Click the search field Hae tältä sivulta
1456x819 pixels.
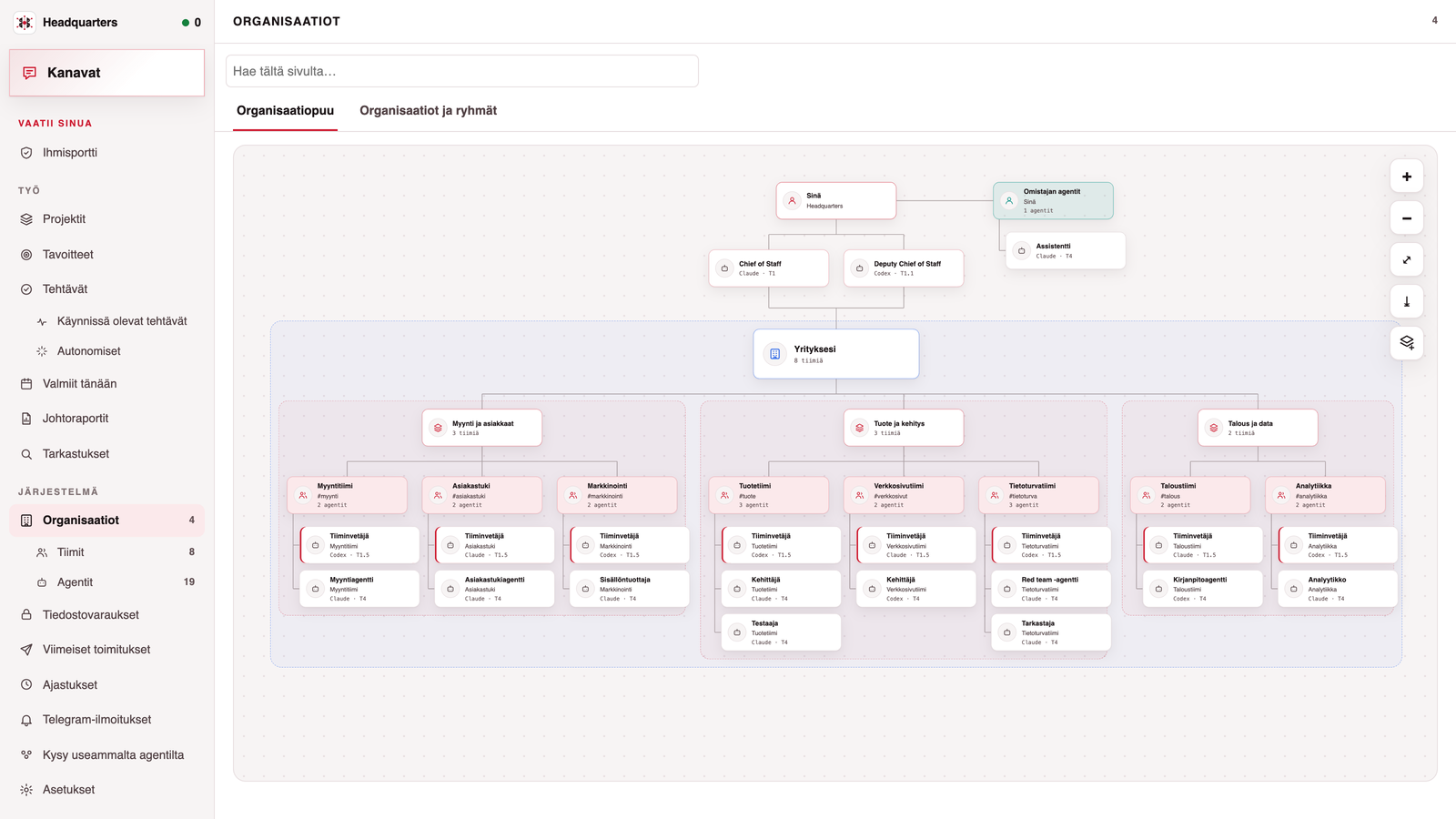462,71
